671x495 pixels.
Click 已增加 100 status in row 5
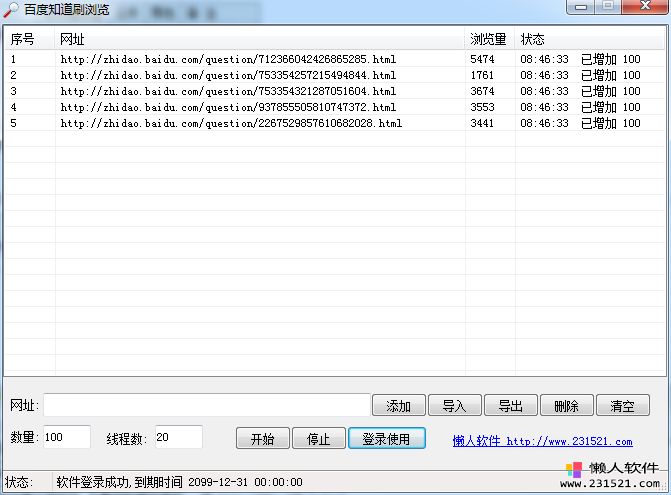pyautogui.click(x=611, y=123)
